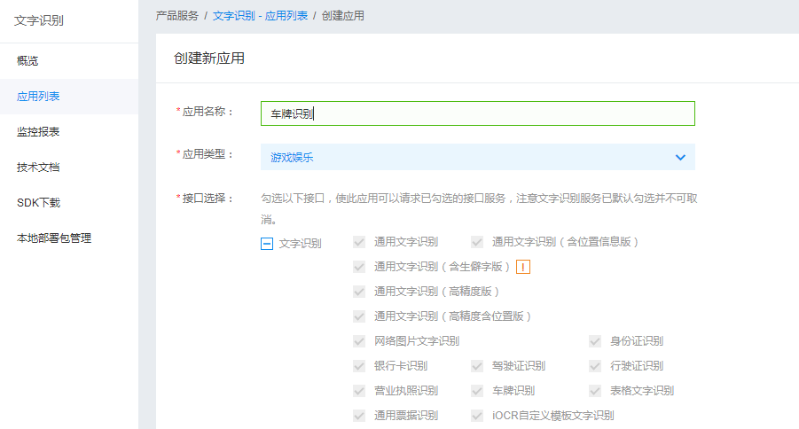Toggle the iOCR自定义模板文字识别 checkbox
This screenshot has width=799, height=429.
pyautogui.click(x=477, y=415)
